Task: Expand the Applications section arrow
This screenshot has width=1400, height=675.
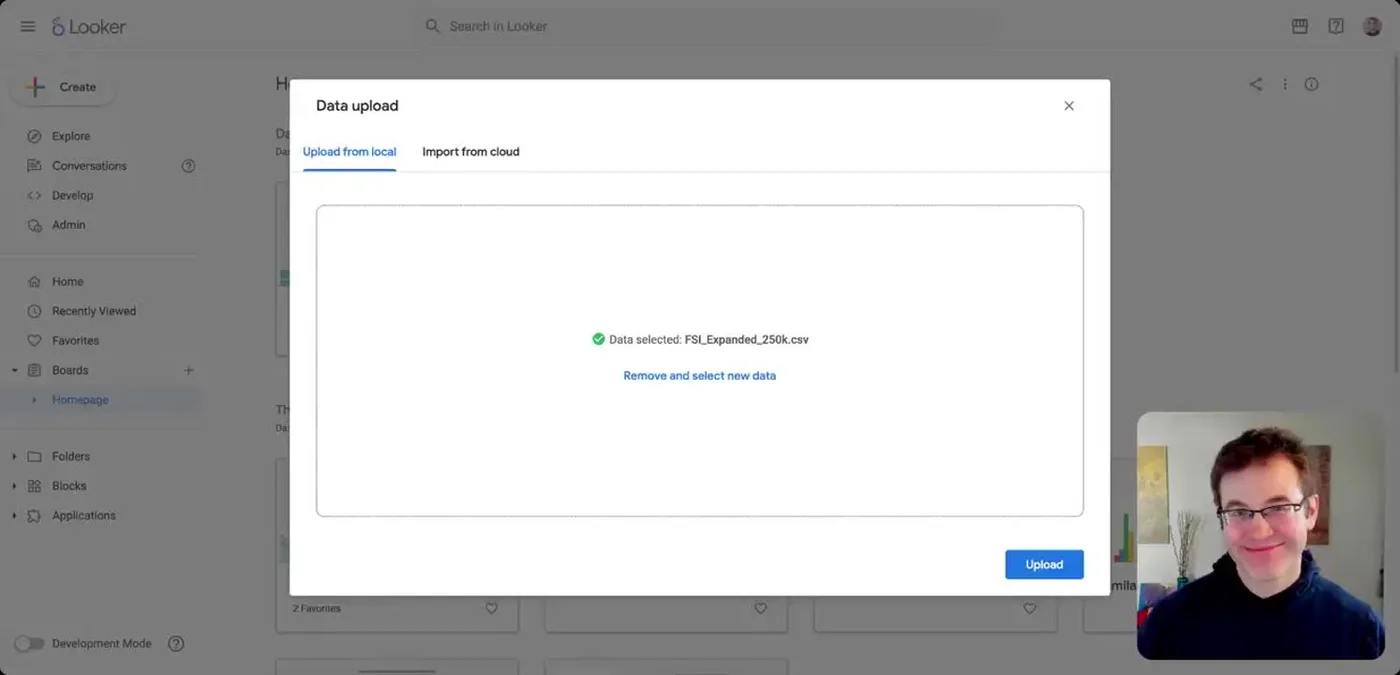Action: (x=14, y=516)
